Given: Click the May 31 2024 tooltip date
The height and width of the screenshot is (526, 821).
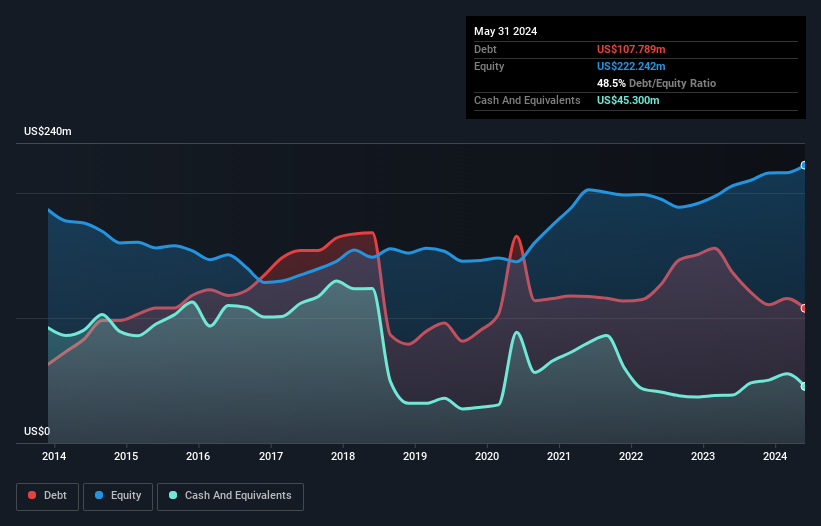Looking at the screenshot, I should click(x=505, y=31).
